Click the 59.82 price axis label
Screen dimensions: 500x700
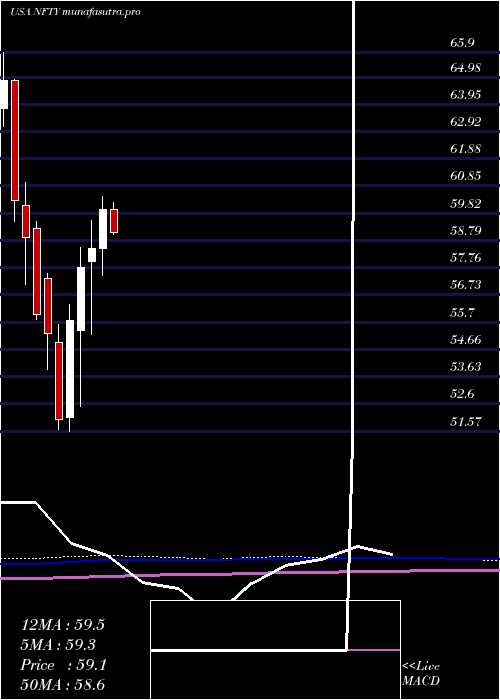coord(465,204)
